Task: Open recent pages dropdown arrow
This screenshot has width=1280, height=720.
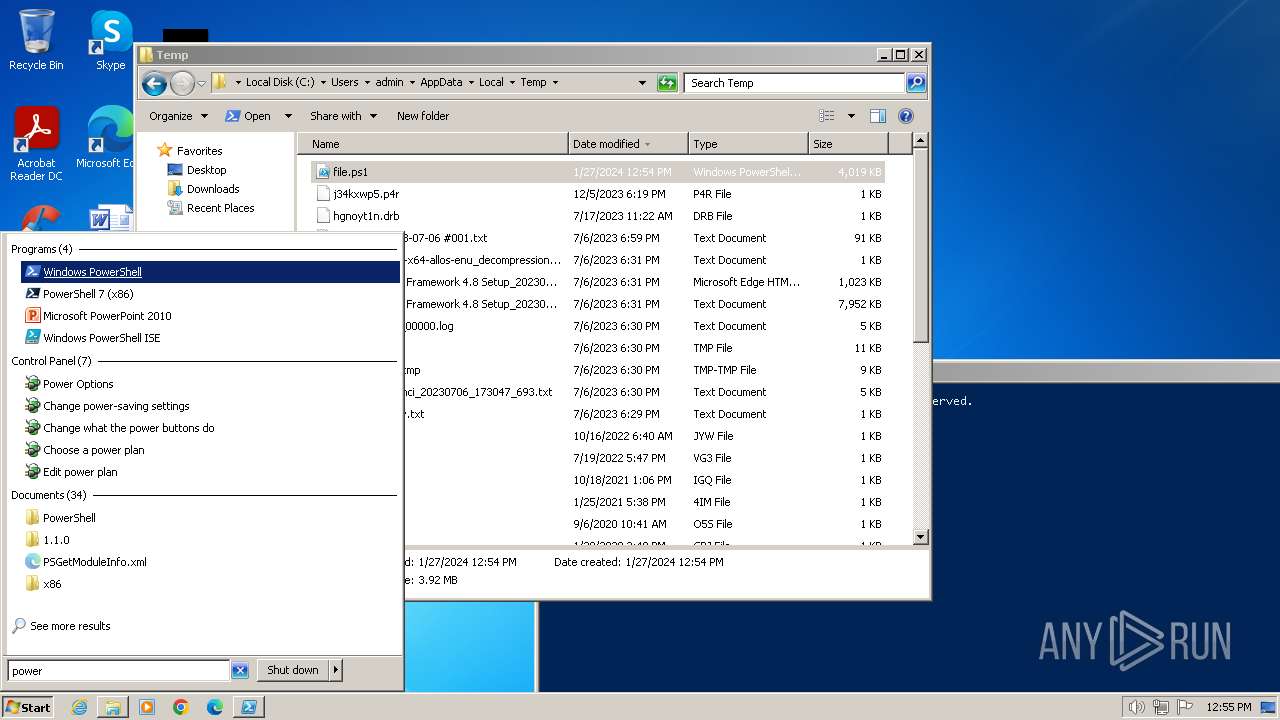Action: 201,83
